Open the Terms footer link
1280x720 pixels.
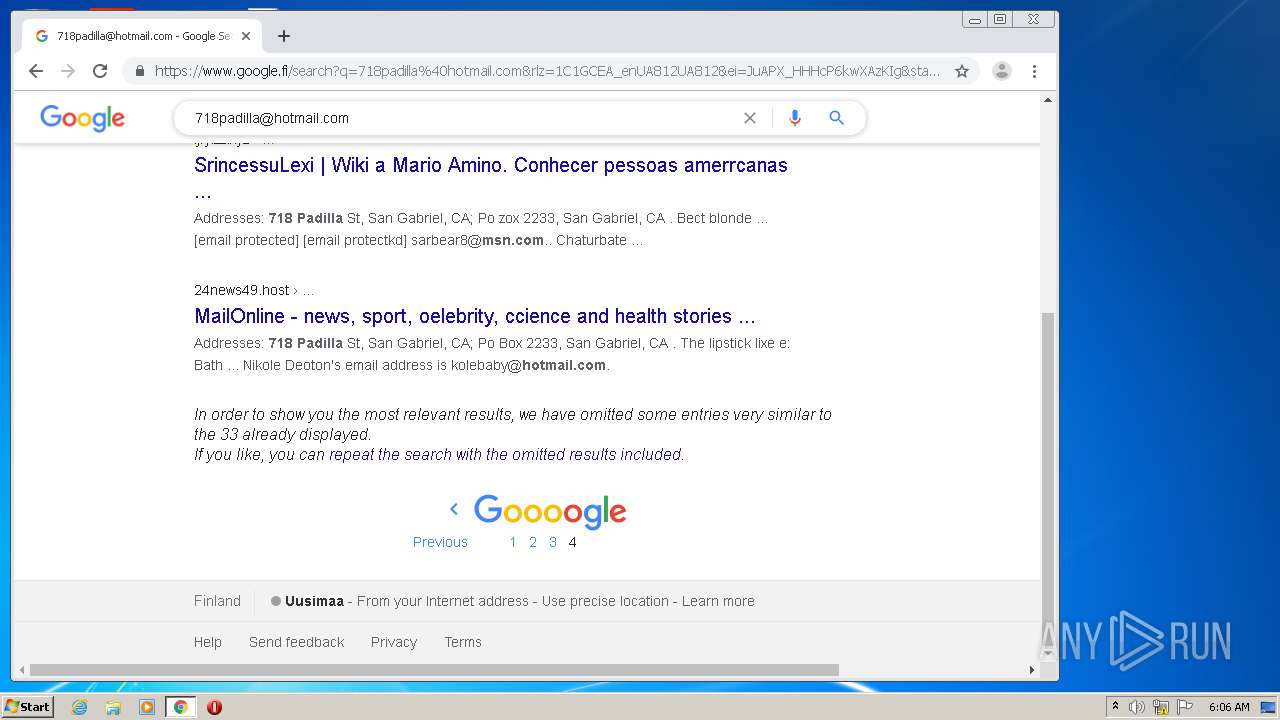coord(463,642)
